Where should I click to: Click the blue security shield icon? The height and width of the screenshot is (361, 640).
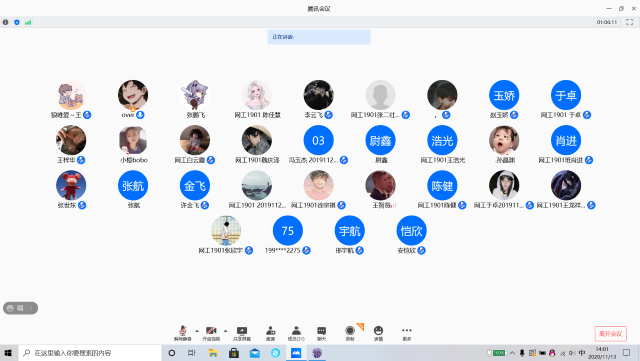point(17,22)
